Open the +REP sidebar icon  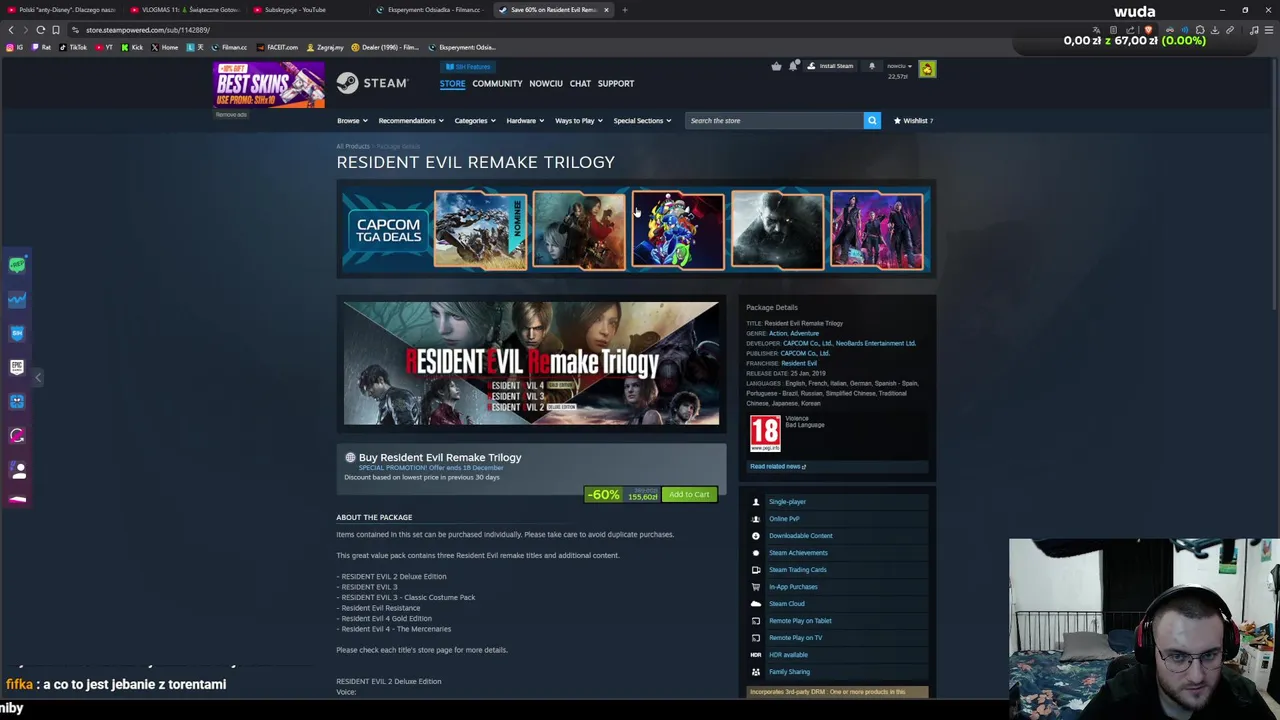(x=17, y=265)
